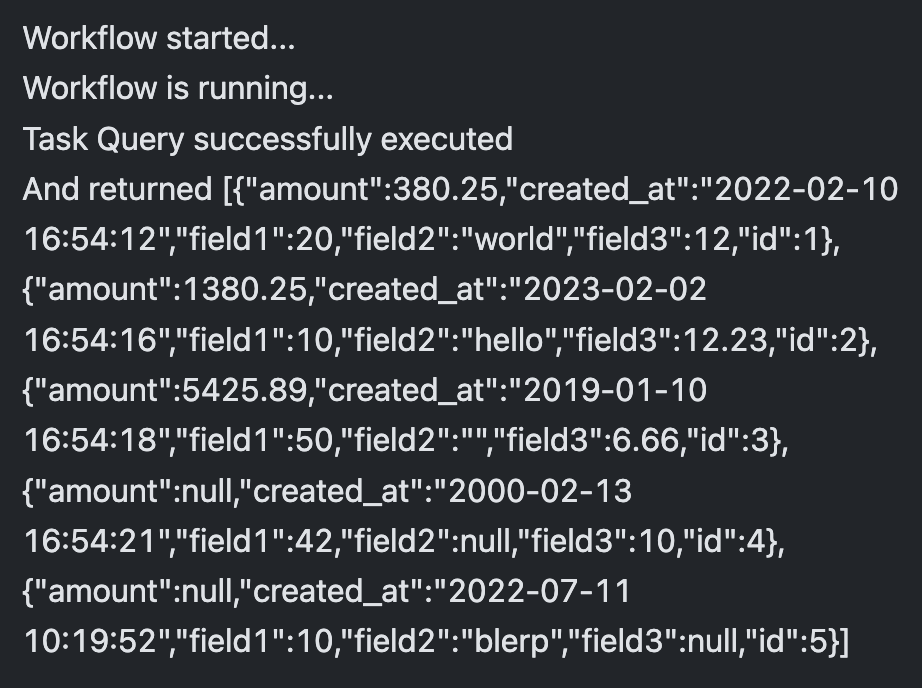Click the timestamp 16:54:18
Screen dimensions: 922x688
[86, 439]
